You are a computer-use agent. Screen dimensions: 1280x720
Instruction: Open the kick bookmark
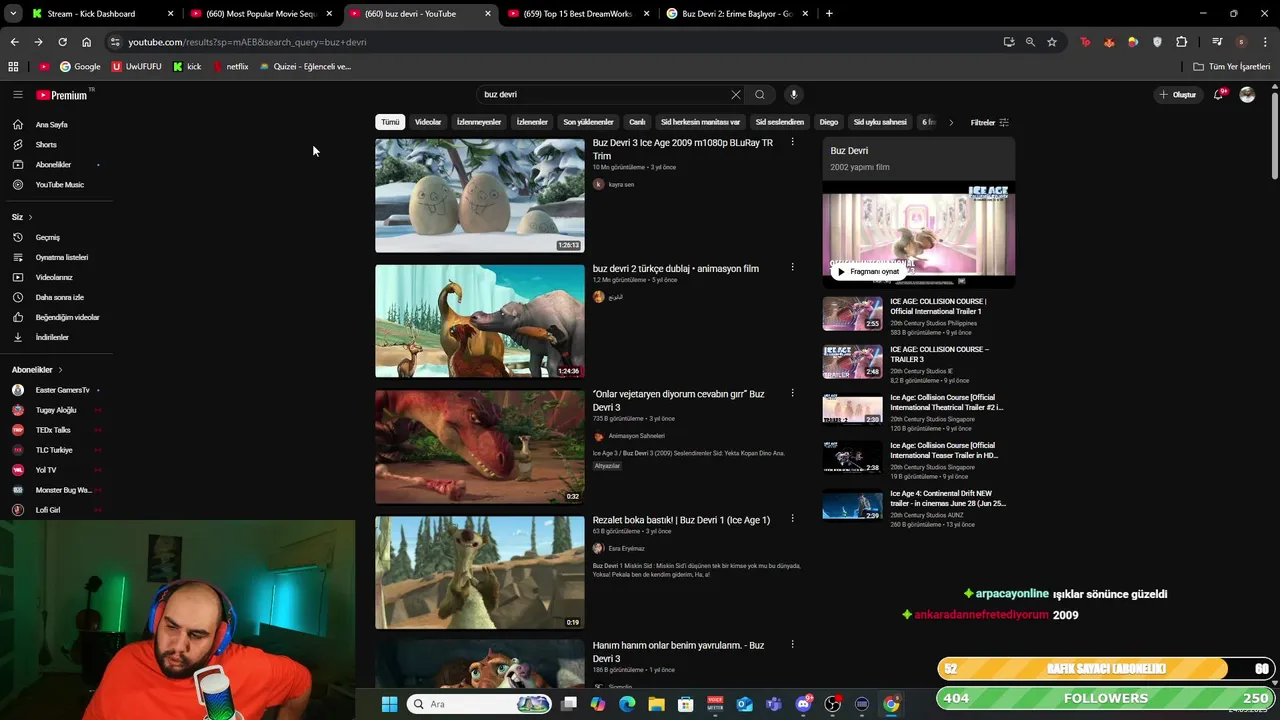coord(187,67)
